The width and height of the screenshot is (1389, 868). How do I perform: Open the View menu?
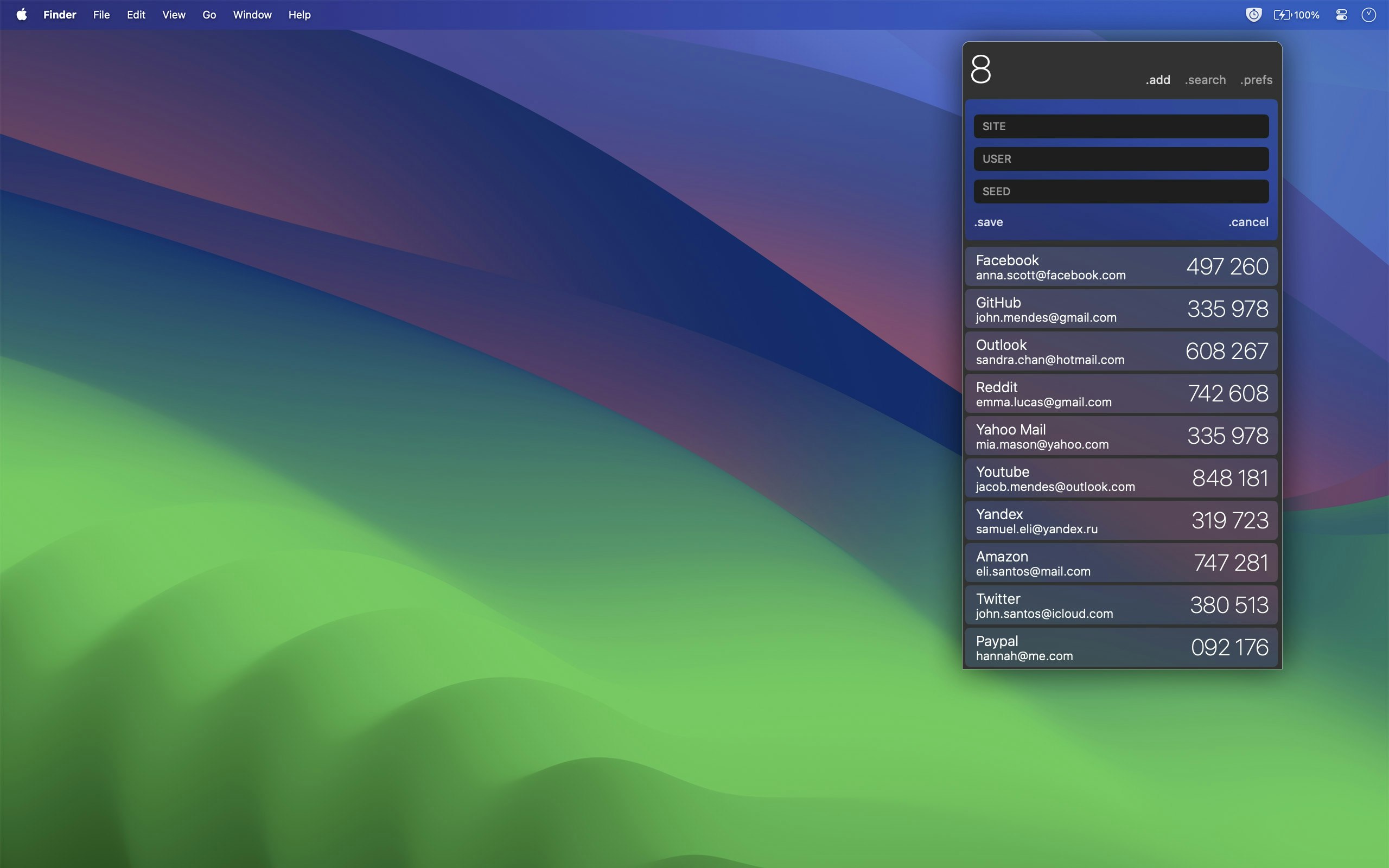173,15
